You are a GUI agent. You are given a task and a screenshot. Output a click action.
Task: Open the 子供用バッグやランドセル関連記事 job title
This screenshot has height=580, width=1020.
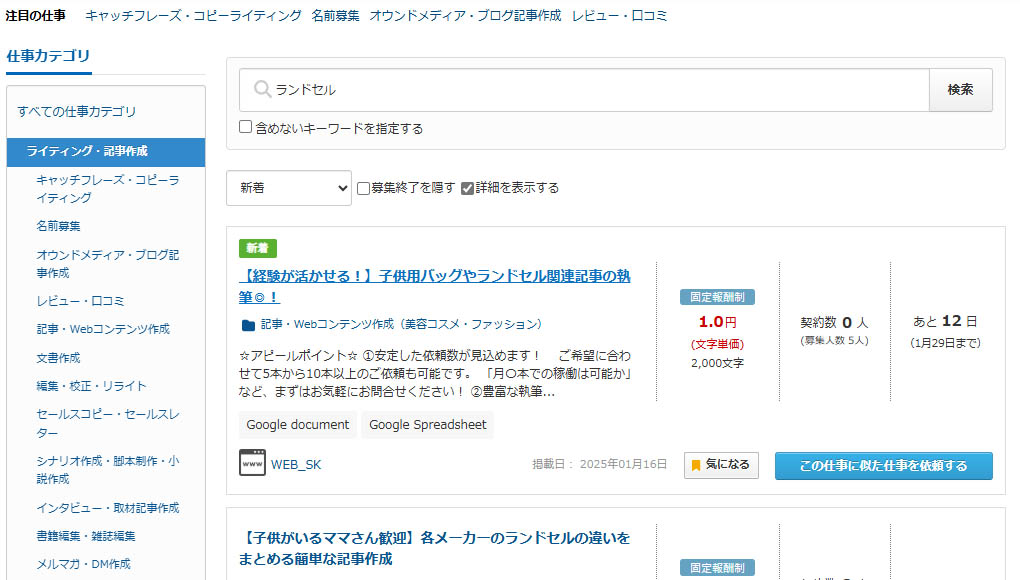click(435, 286)
